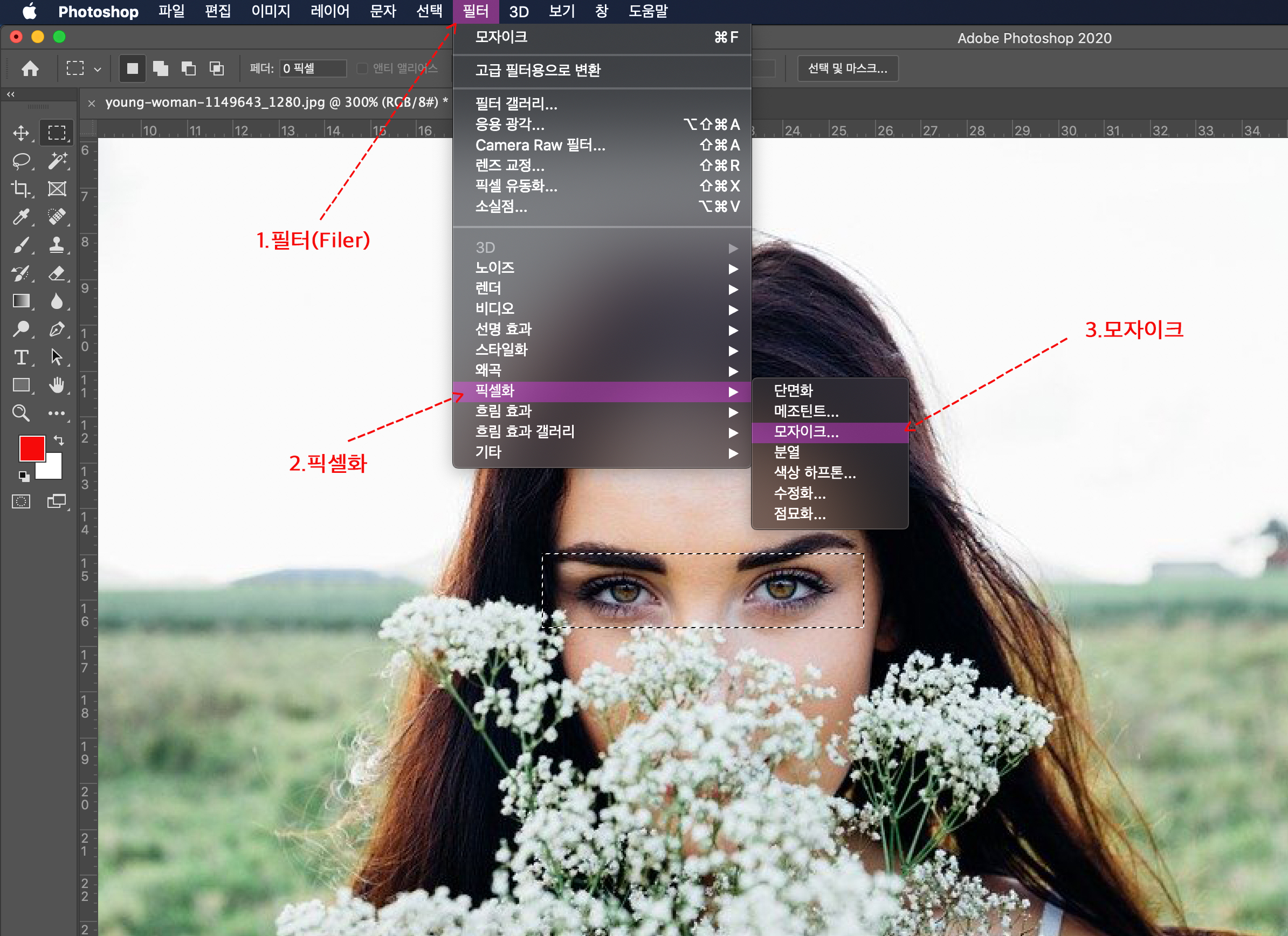The image size is (1288, 936).
Task: Toggle the anti-alias checkbox
Action: tap(362, 68)
